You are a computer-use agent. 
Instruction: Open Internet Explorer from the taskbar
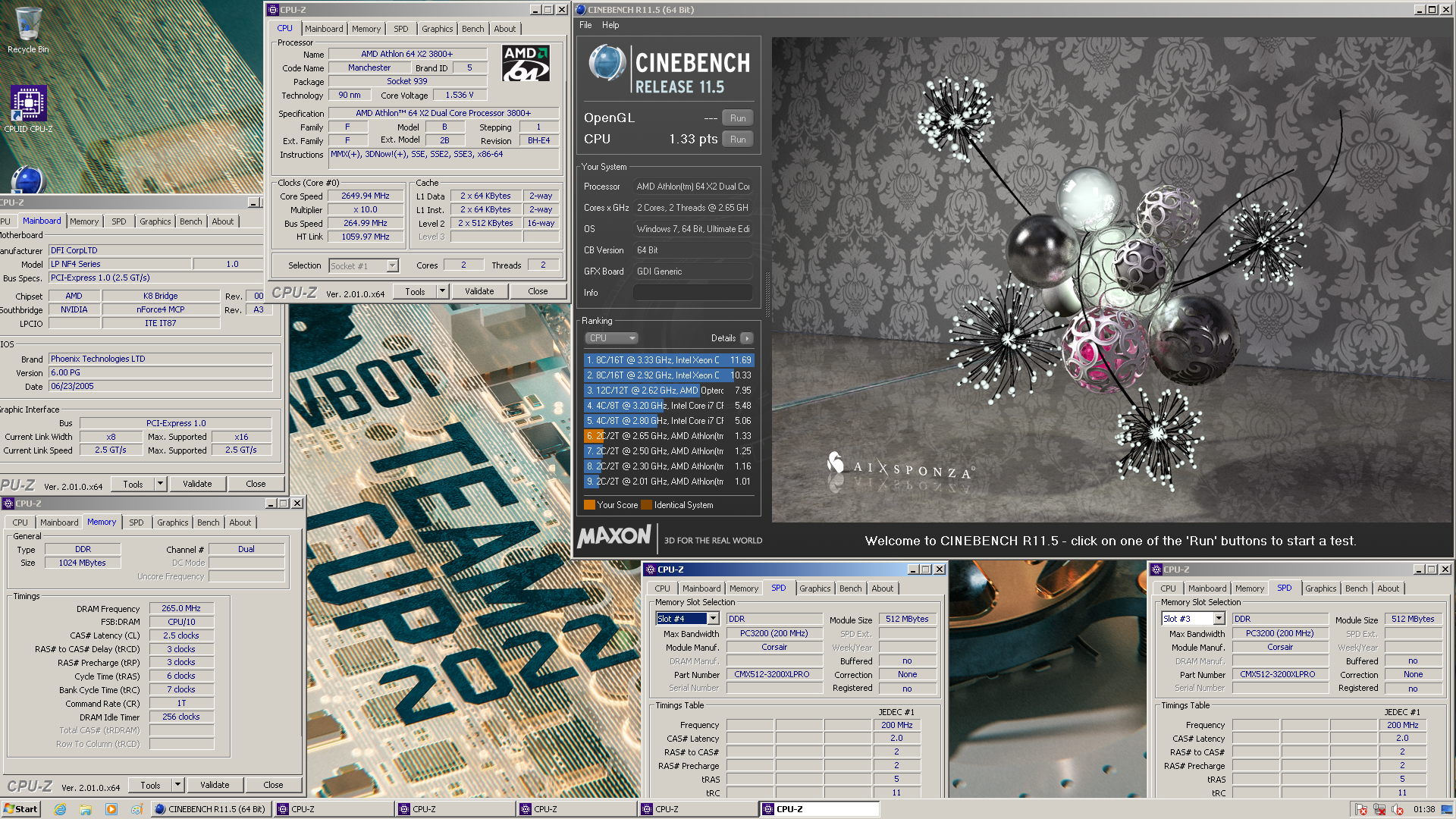pyautogui.click(x=60, y=809)
